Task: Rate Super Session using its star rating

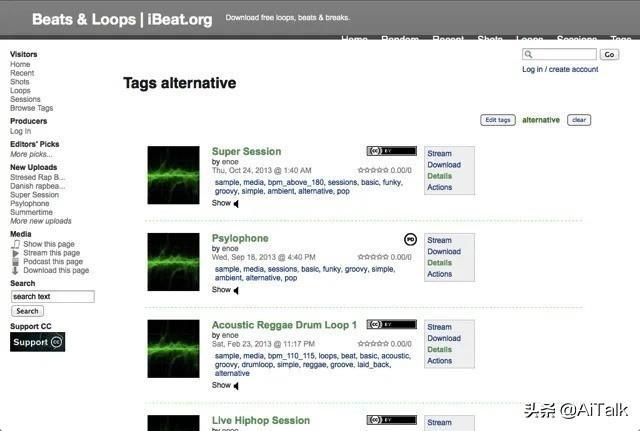Action: 373,170
